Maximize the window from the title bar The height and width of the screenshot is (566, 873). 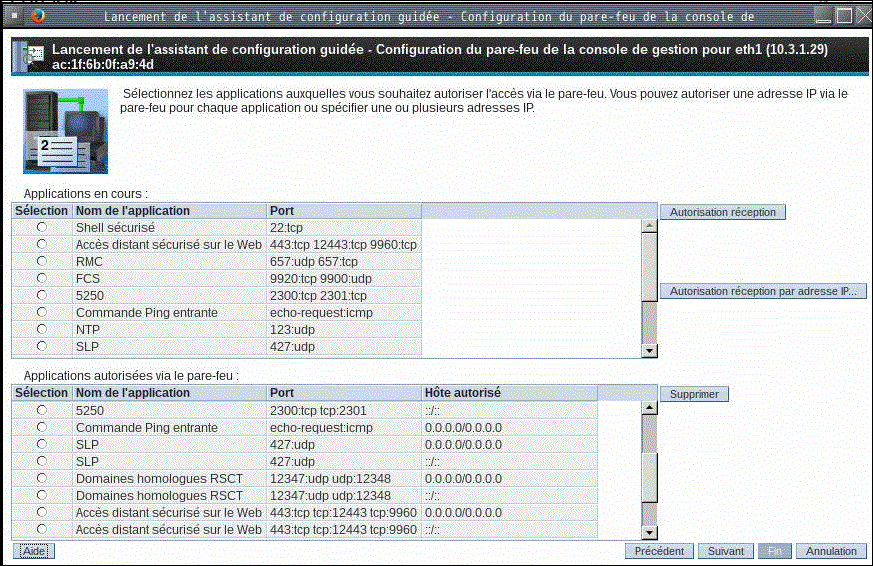pos(845,16)
